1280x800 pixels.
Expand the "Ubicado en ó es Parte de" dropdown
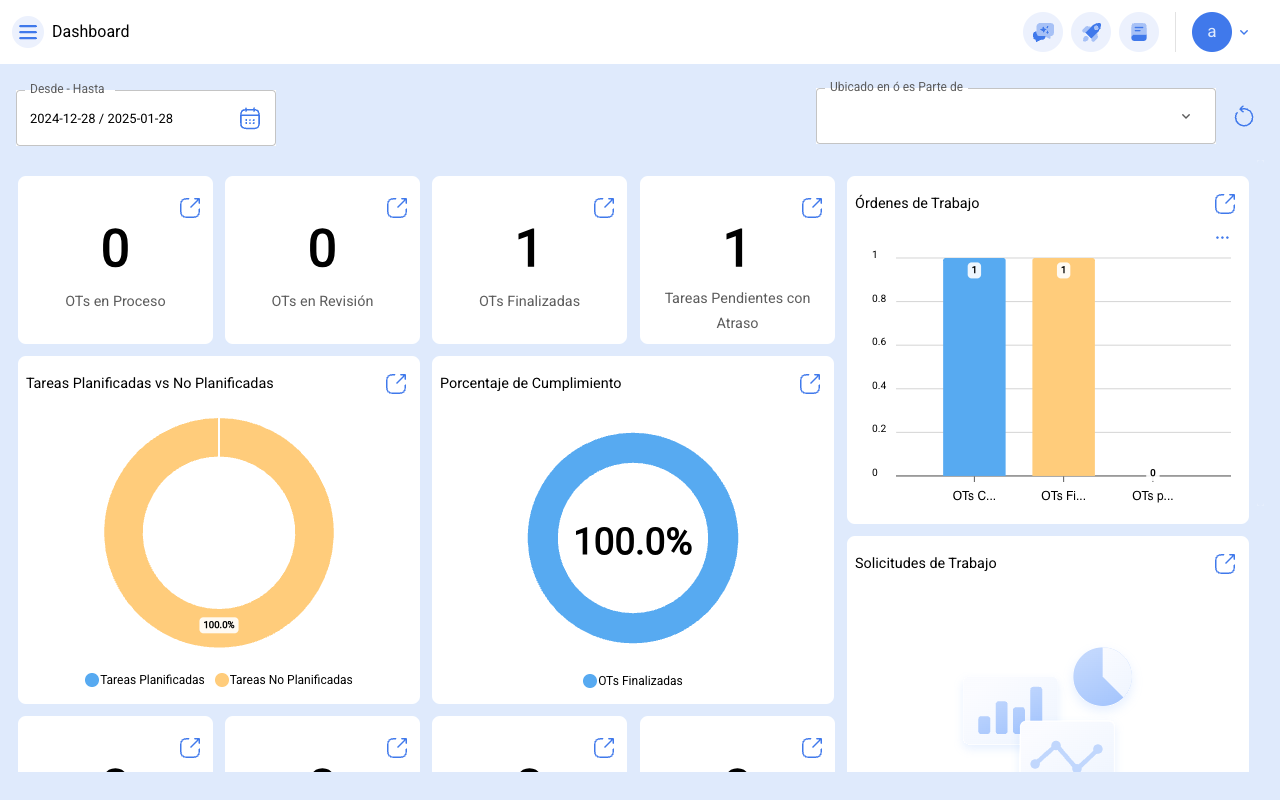1016,116
